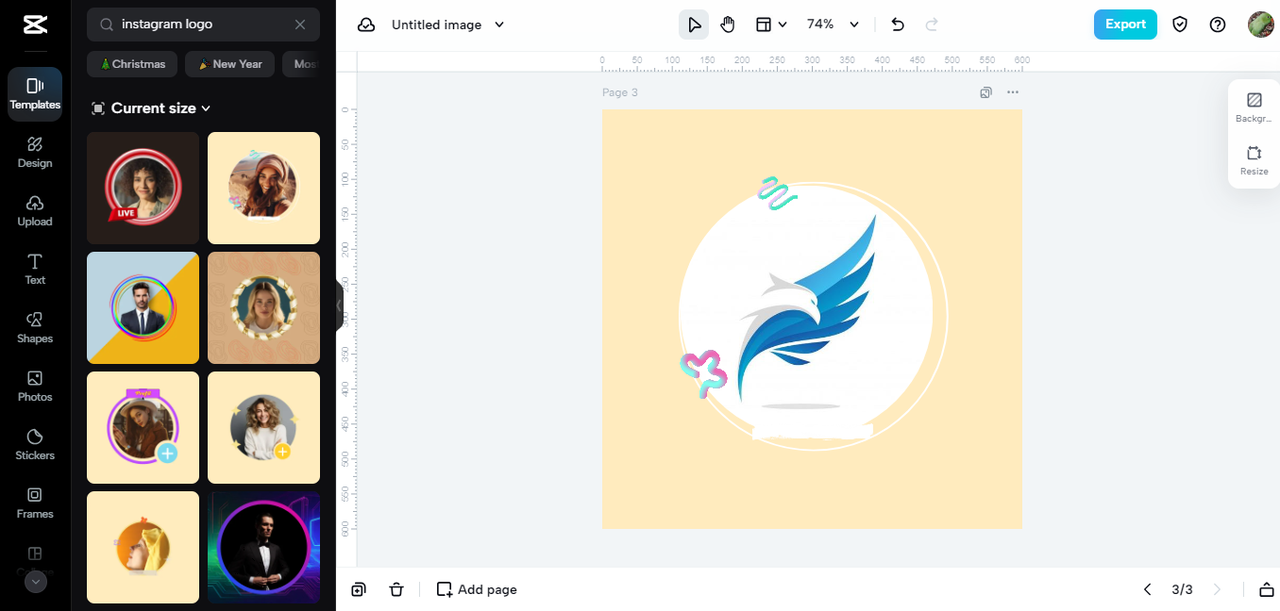Image resolution: width=1280 pixels, height=611 pixels.
Task: Redo the last action
Action: pos(932,24)
